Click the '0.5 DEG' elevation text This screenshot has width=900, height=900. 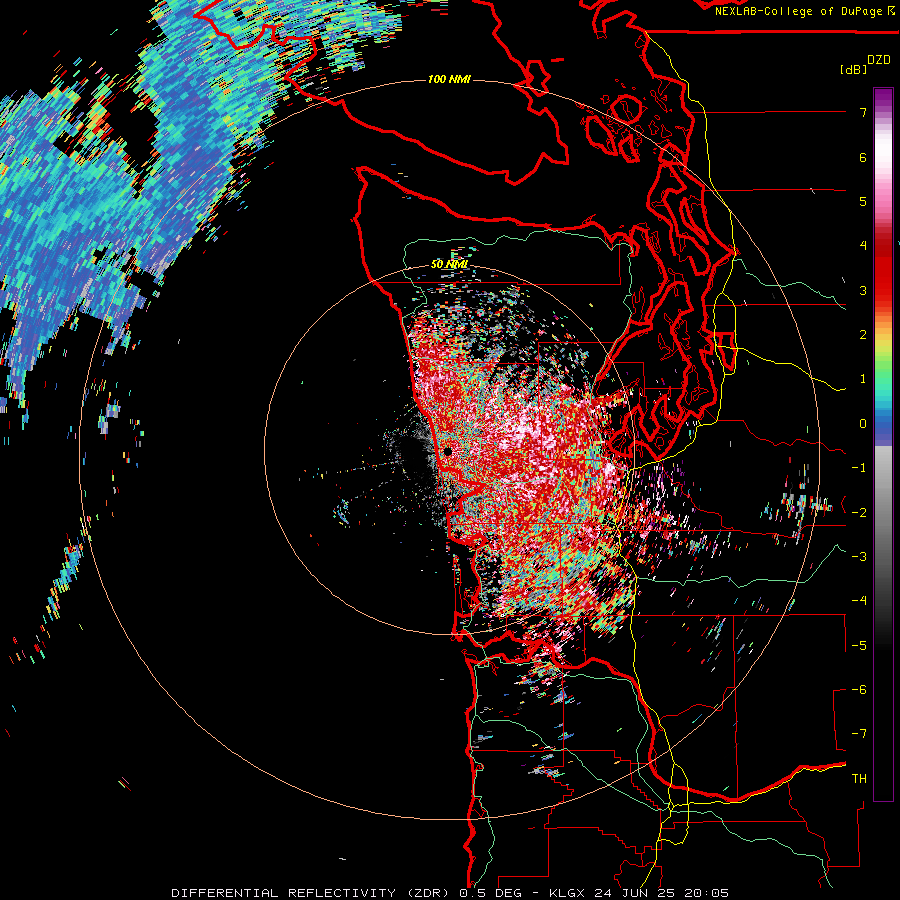pyautogui.click(x=491, y=893)
